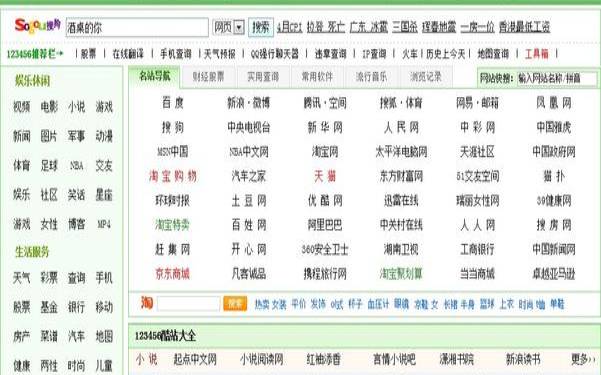This screenshot has height=375, width=601.
Task: Switch to the 流行音乐 tab
Action: pyautogui.click(x=371, y=77)
